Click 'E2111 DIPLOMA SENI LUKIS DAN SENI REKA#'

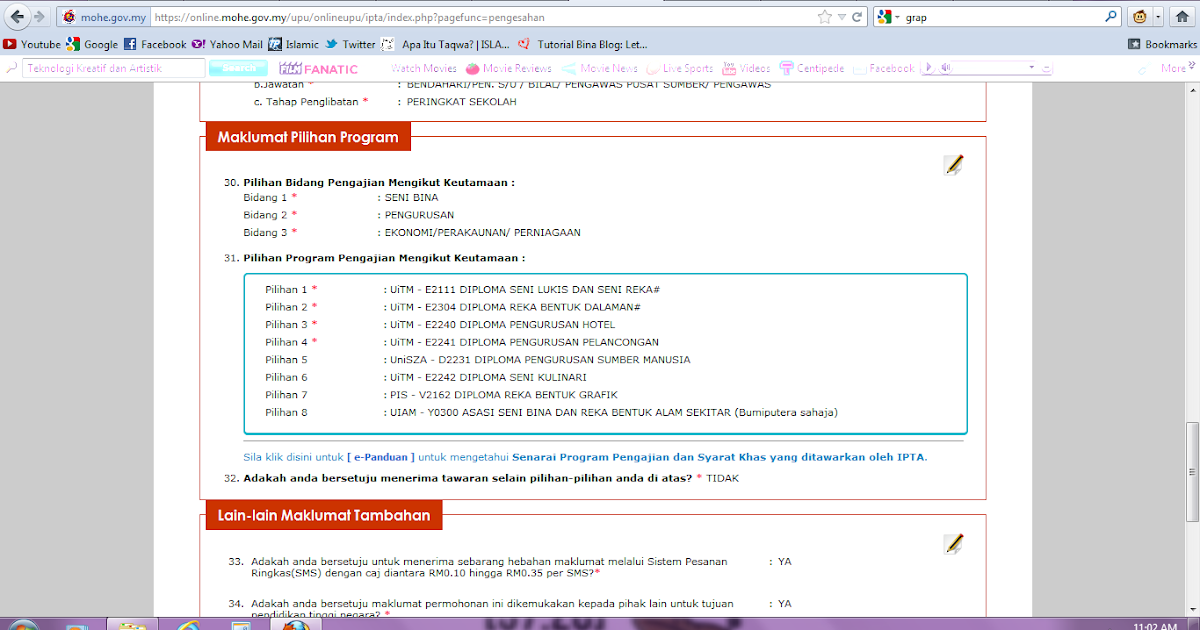542,289
